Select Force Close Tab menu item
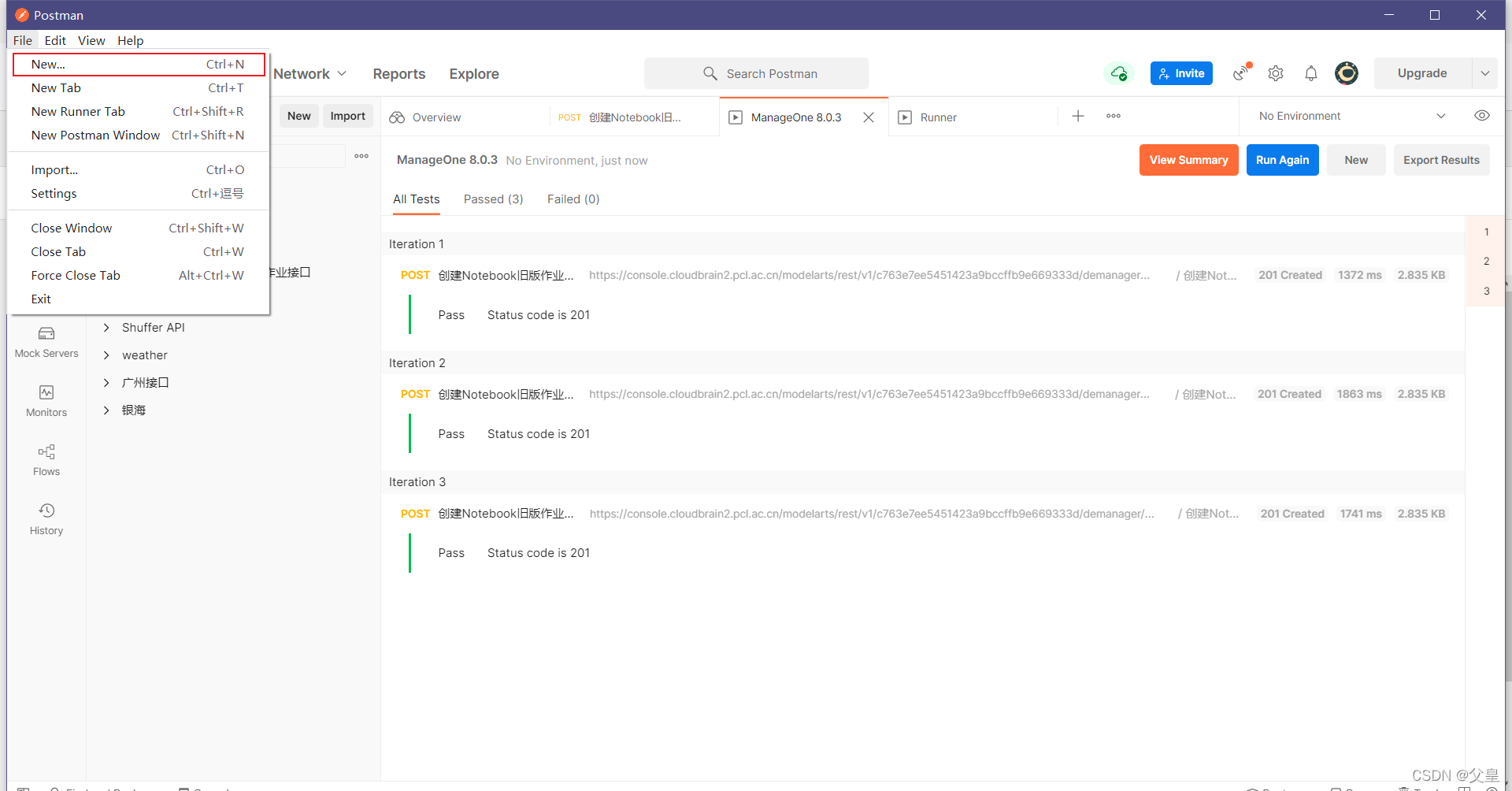This screenshot has width=1512, height=791. 139,276
